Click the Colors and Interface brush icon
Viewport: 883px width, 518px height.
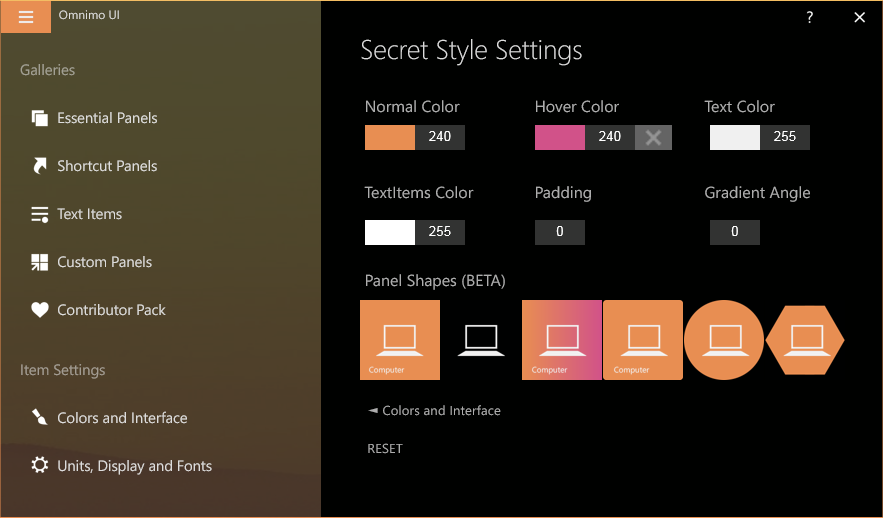(39, 417)
